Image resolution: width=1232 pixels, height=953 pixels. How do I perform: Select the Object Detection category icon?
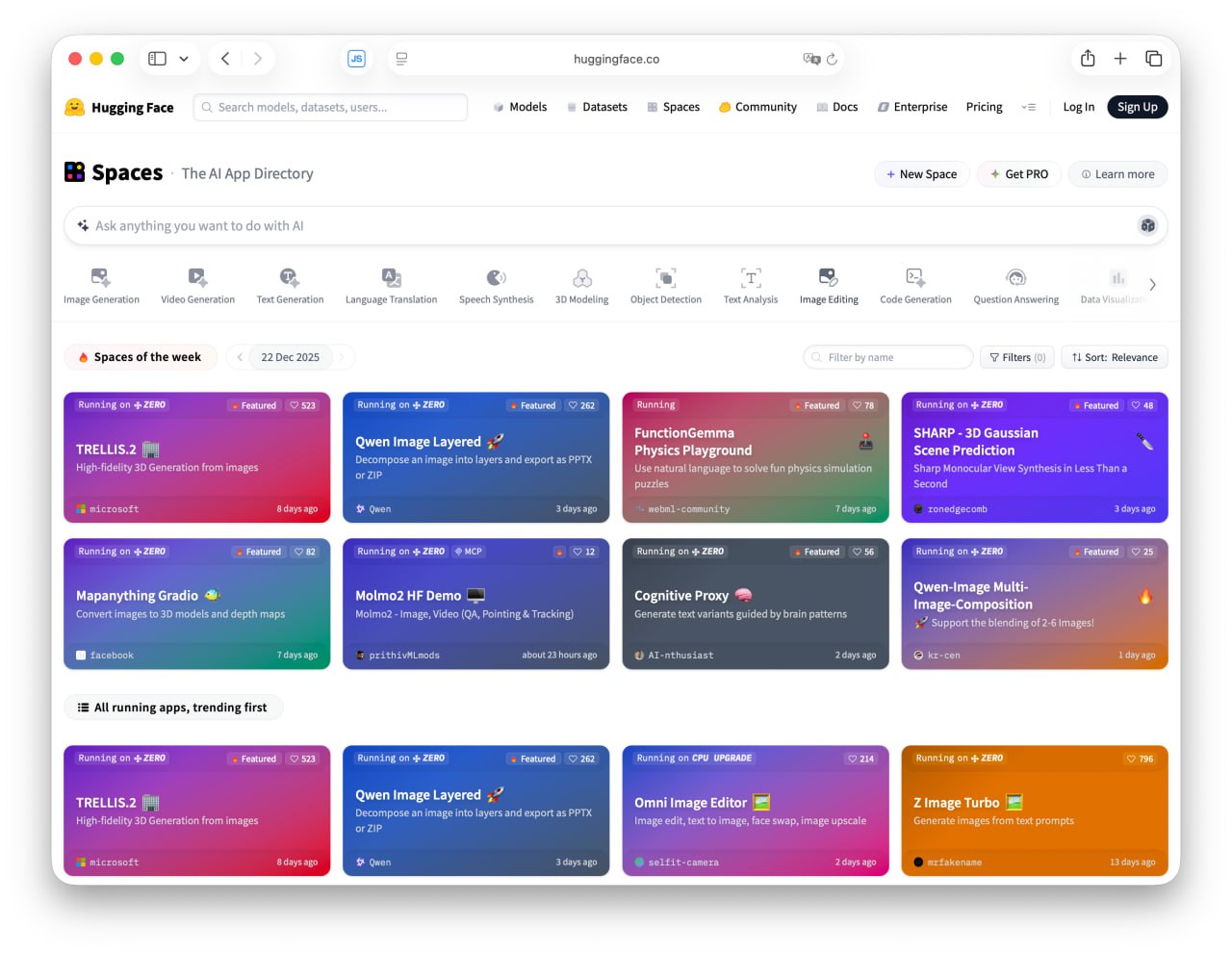(x=665, y=278)
